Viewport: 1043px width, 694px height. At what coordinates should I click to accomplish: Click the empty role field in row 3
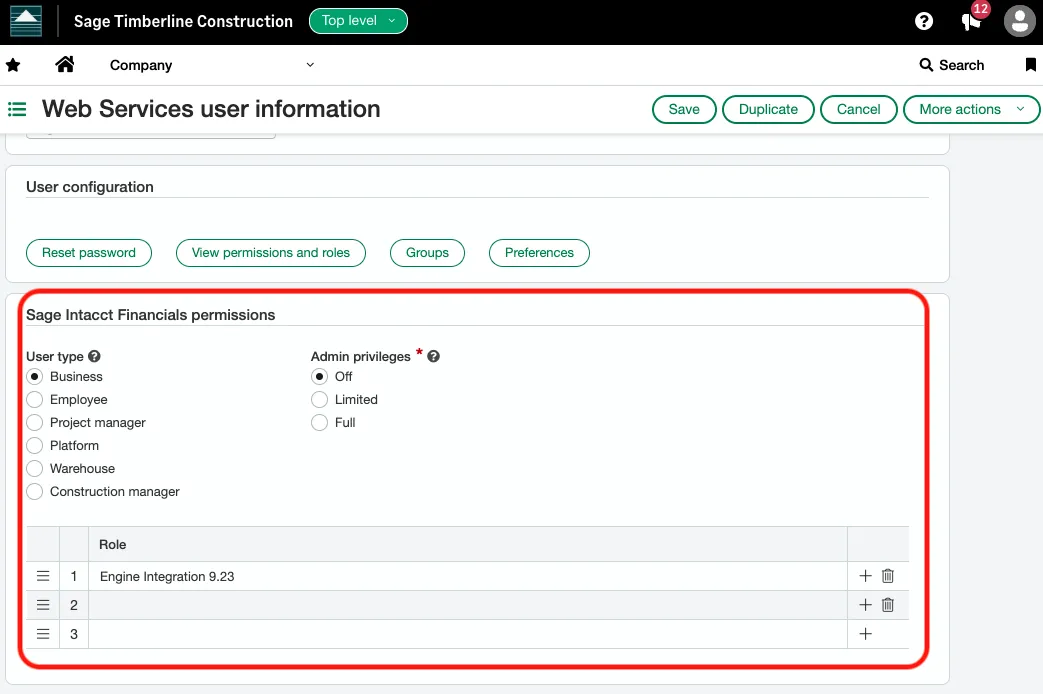[x=468, y=634]
